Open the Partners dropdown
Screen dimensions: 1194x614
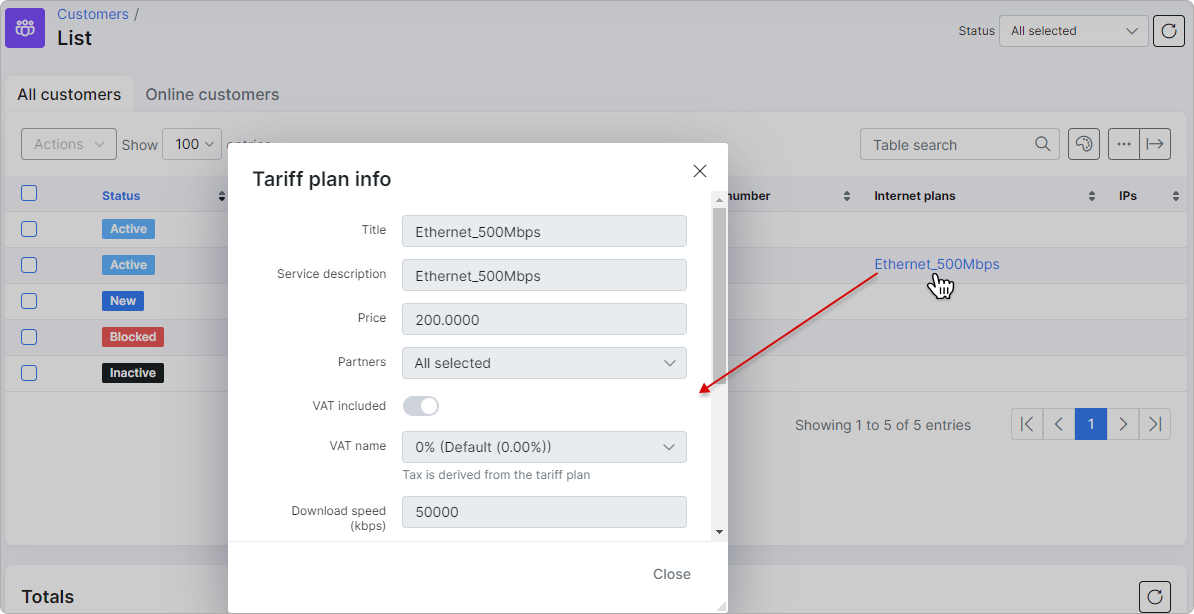click(x=544, y=363)
